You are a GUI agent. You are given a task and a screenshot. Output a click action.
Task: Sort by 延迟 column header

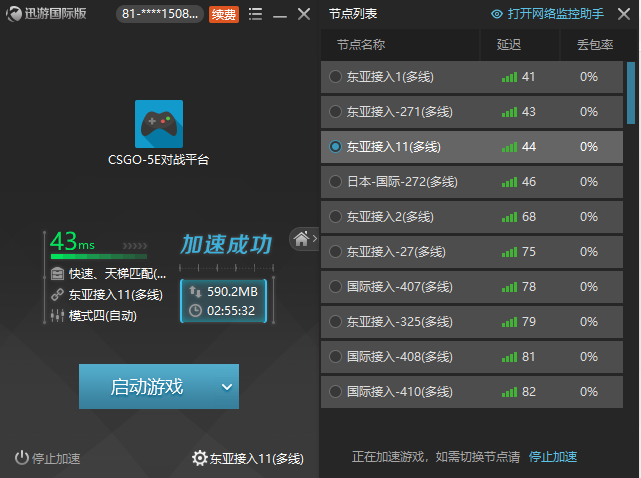coord(519,44)
